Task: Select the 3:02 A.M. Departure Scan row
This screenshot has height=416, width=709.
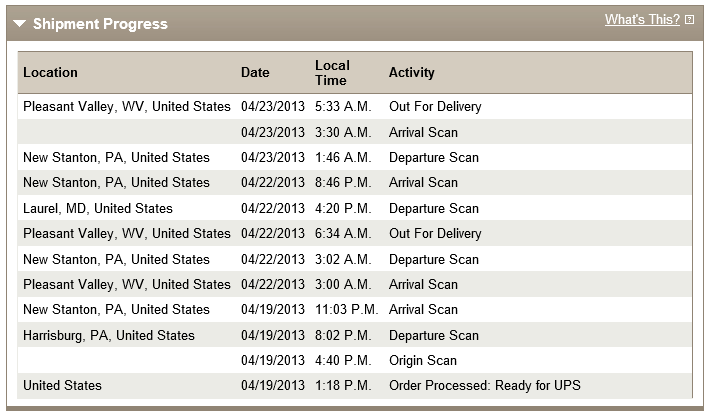Action: (x=355, y=259)
